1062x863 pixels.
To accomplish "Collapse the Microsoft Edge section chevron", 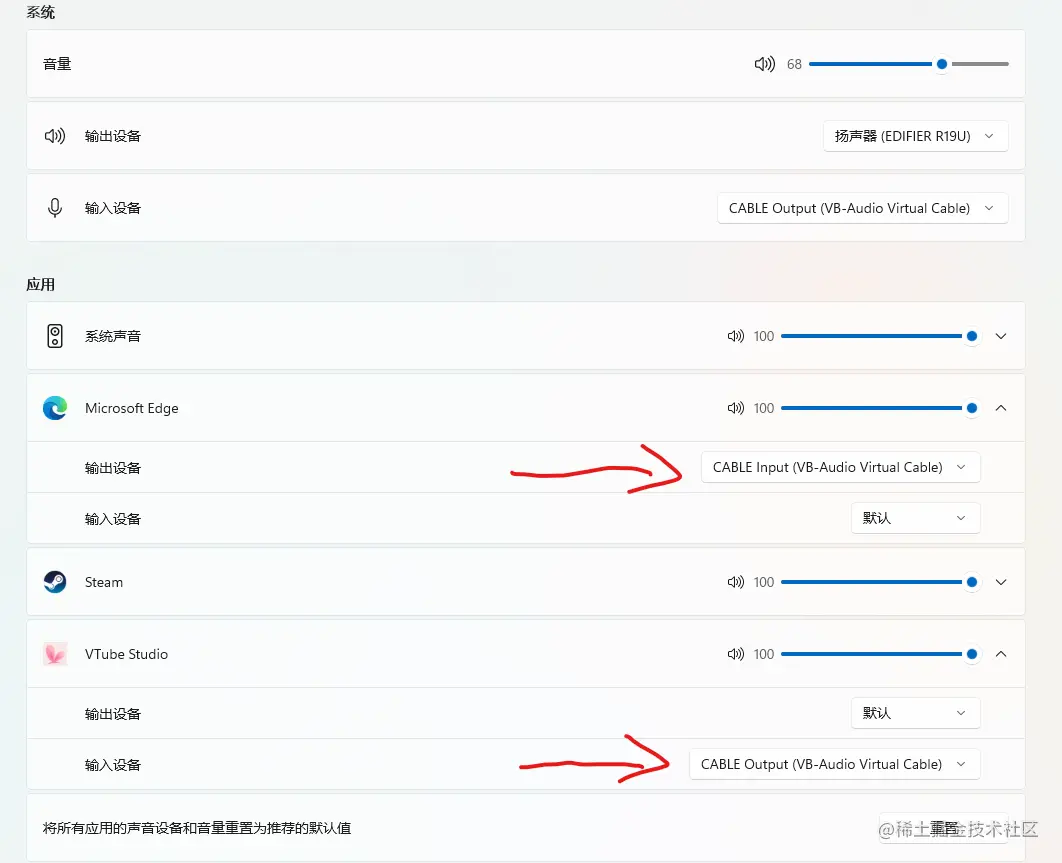I will 1000,408.
